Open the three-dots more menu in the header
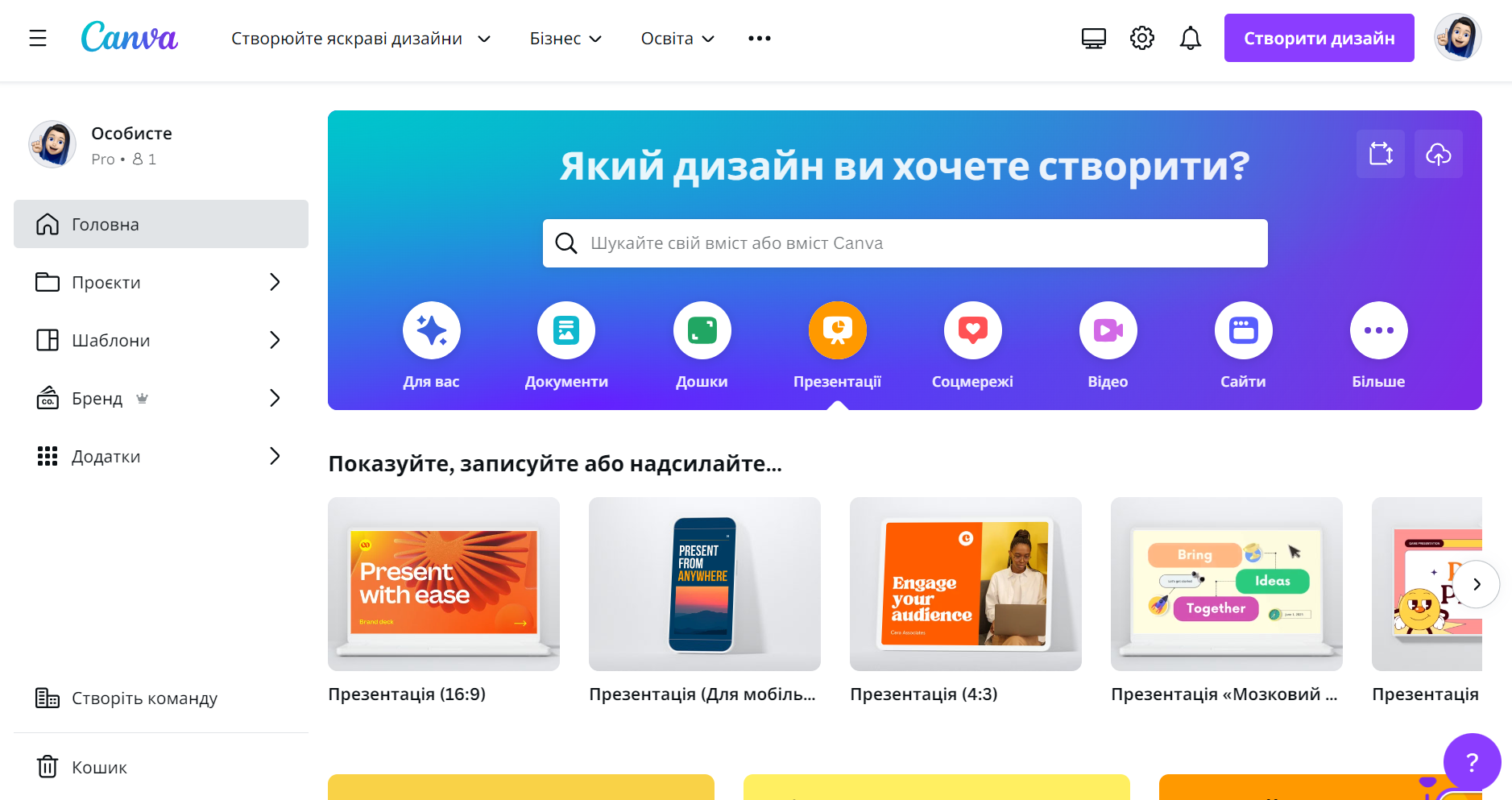 click(x=760, y=38)
